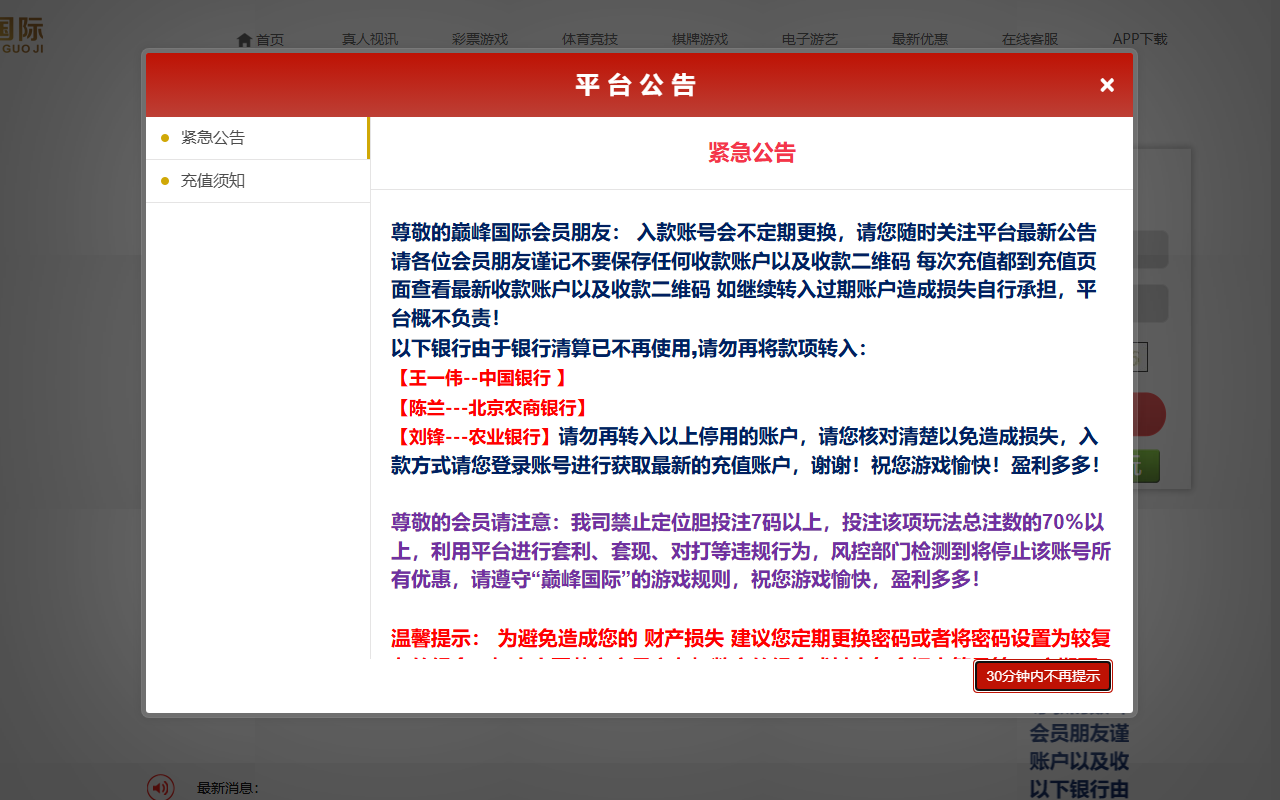Click the site logo at top left
Viewport: 1280px width, 800px height.
tap(22, 35)
